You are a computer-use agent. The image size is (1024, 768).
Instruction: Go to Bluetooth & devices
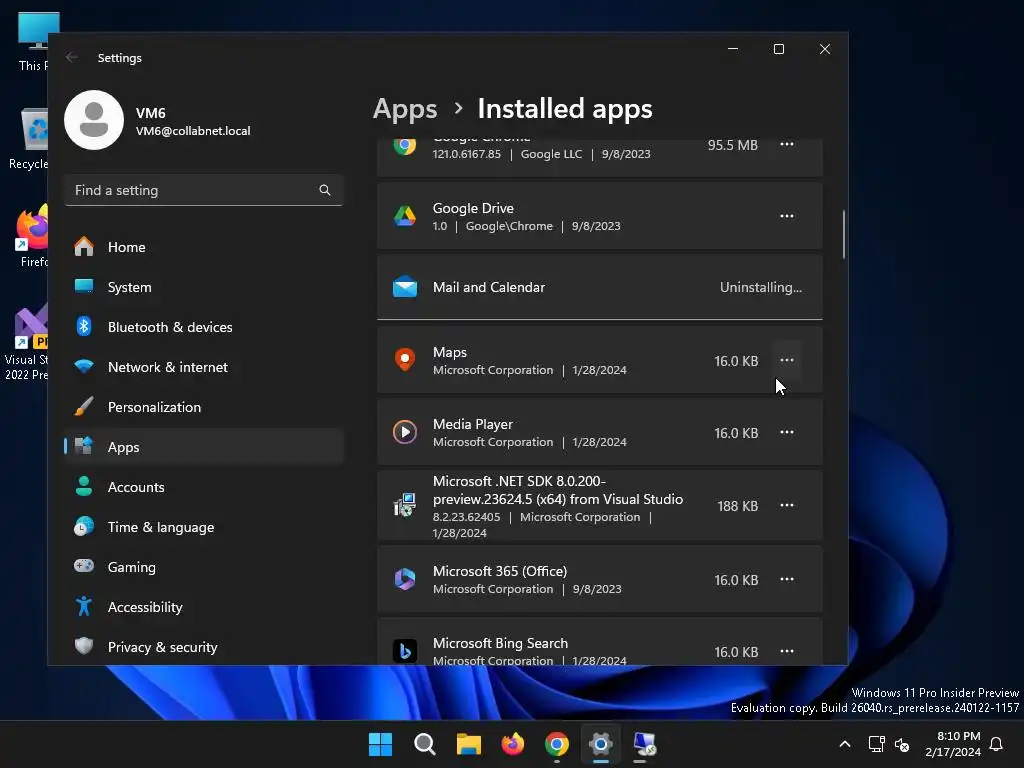[204, 327]
